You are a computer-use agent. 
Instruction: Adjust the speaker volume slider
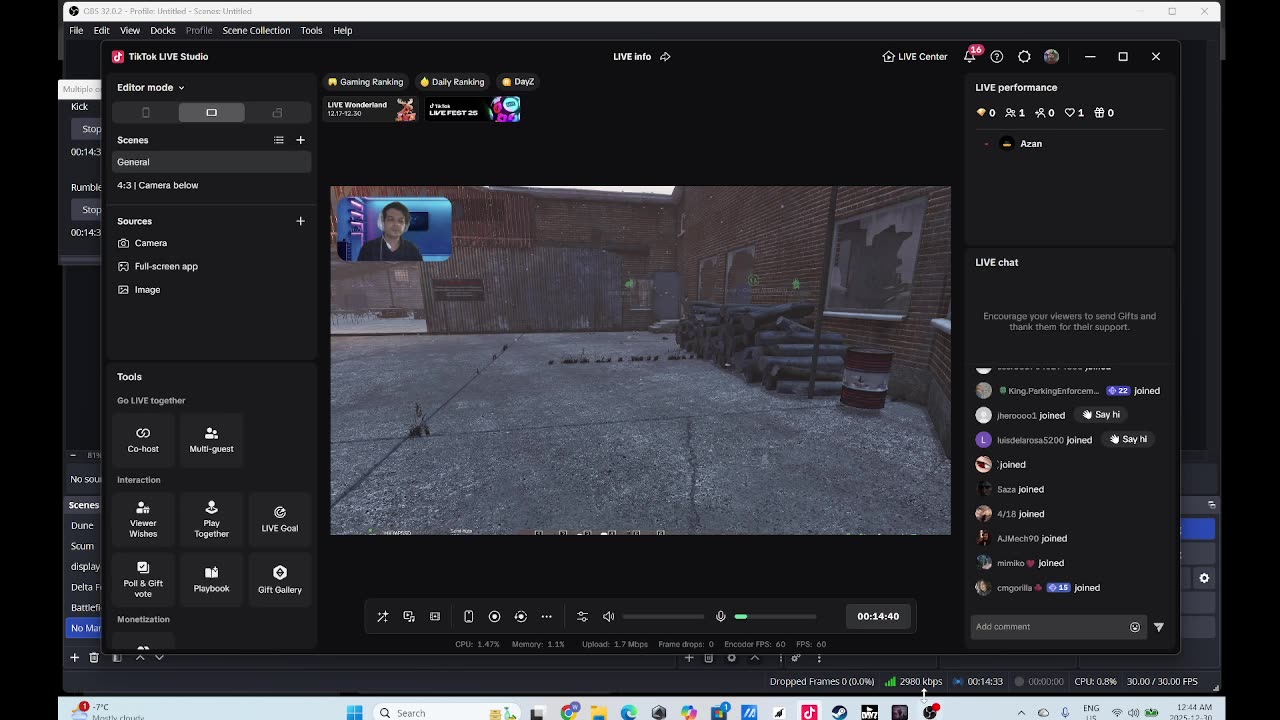tap(663, 616)
